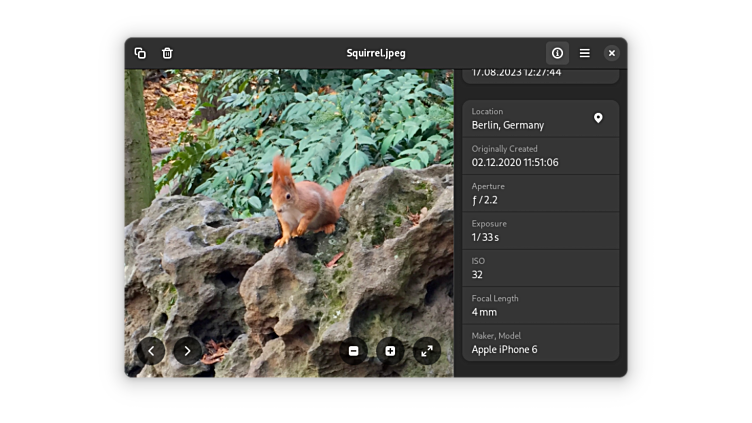Open location in maps via marker icon

pyautogui.click(x=598, y=118)
